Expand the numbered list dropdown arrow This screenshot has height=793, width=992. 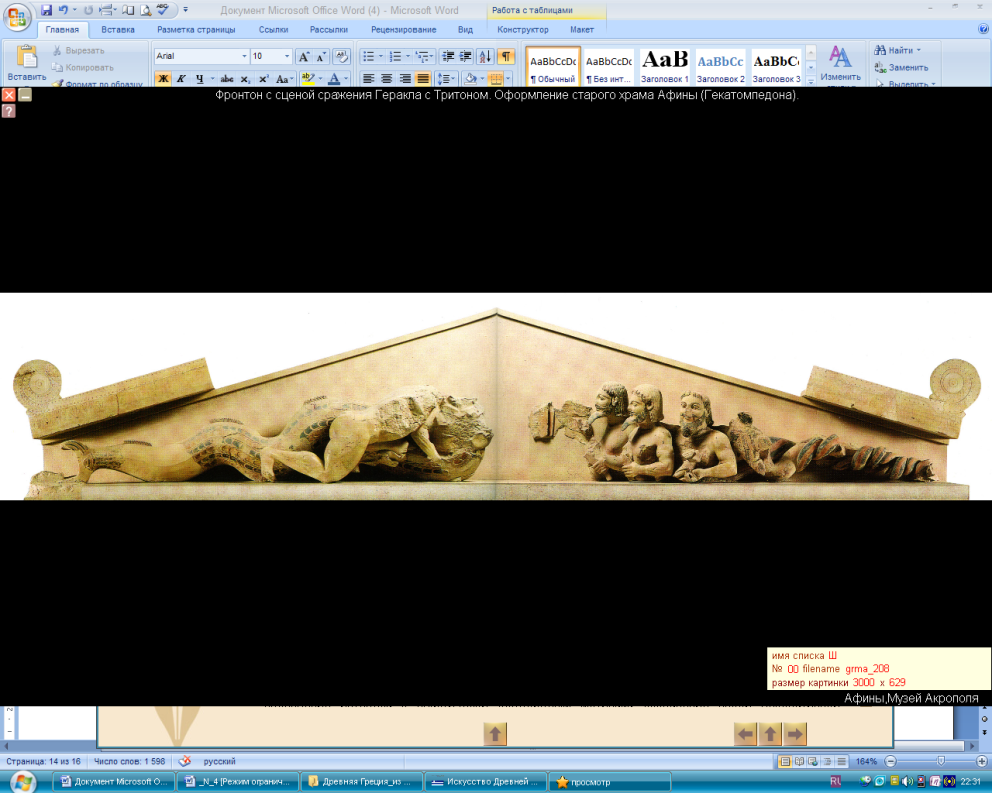(x=407, y=57)
